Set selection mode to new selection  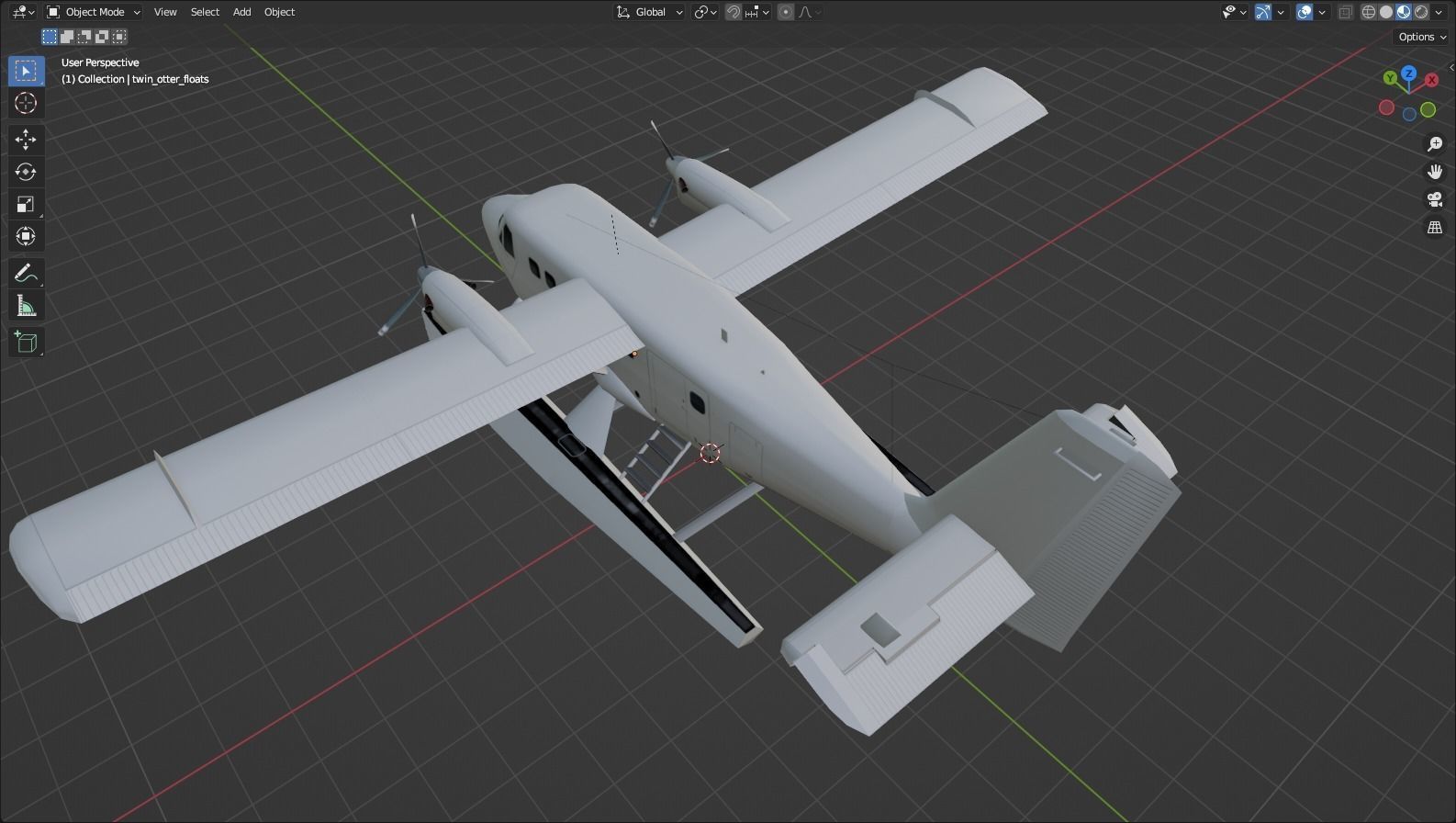50,37
